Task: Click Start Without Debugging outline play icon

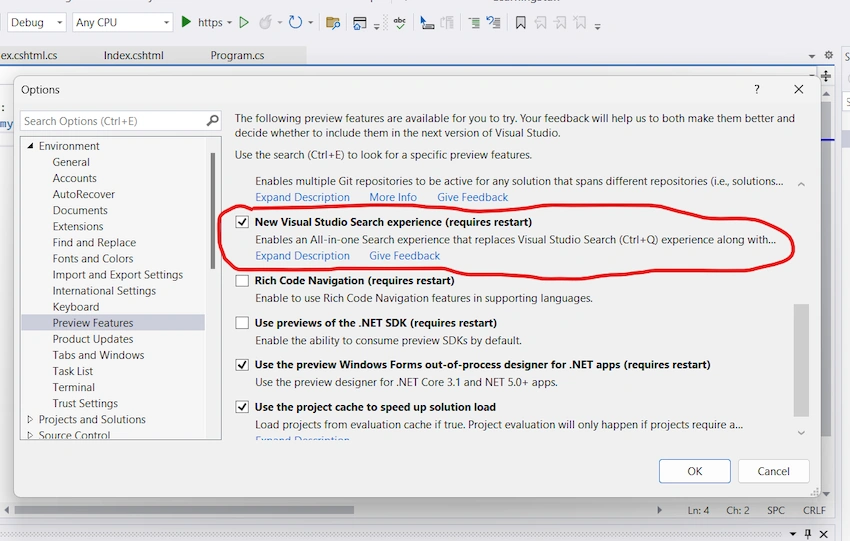Action: tap(244, 22)
